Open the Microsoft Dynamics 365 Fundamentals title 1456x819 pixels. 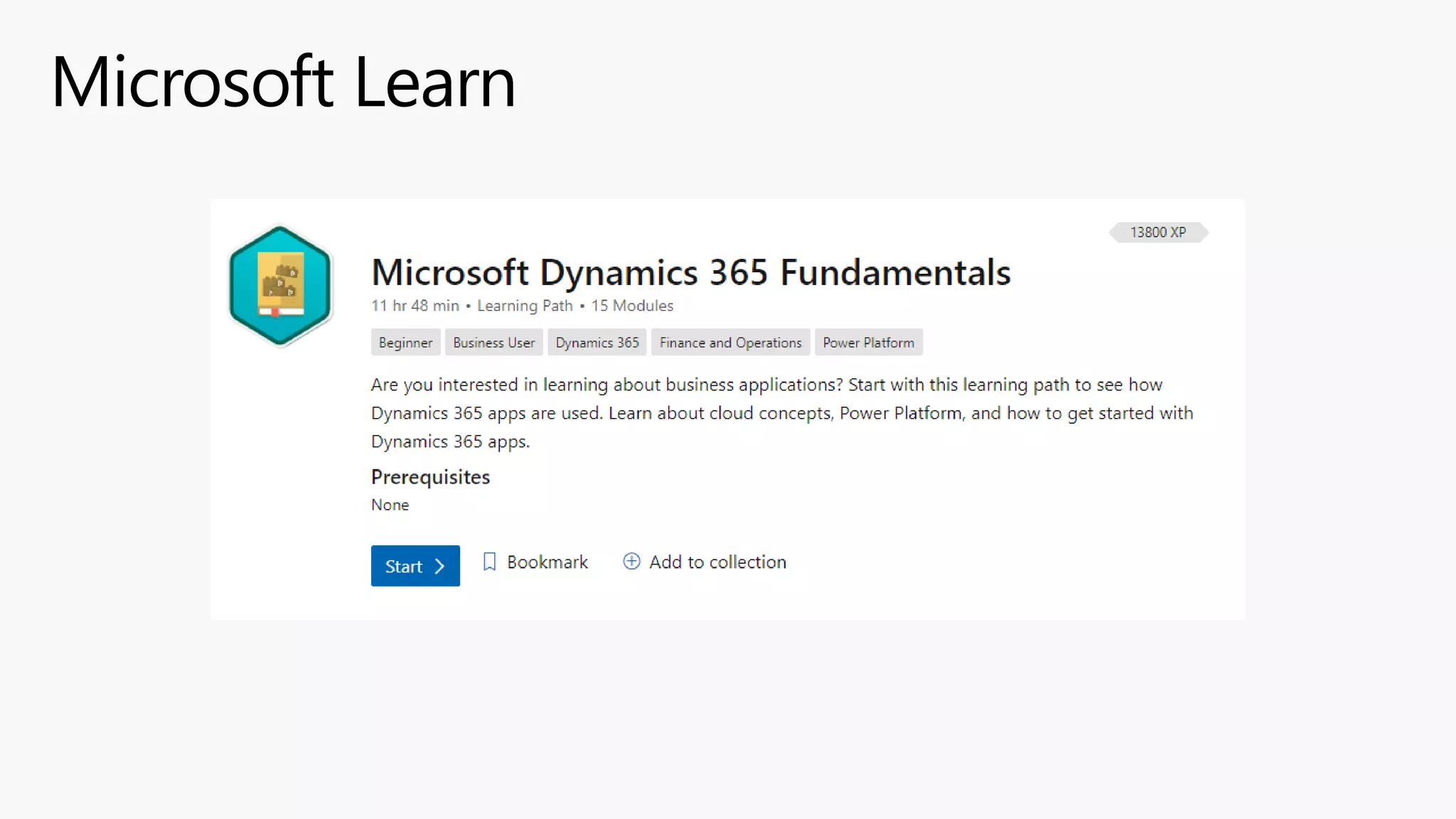click(x=690, y=272)
